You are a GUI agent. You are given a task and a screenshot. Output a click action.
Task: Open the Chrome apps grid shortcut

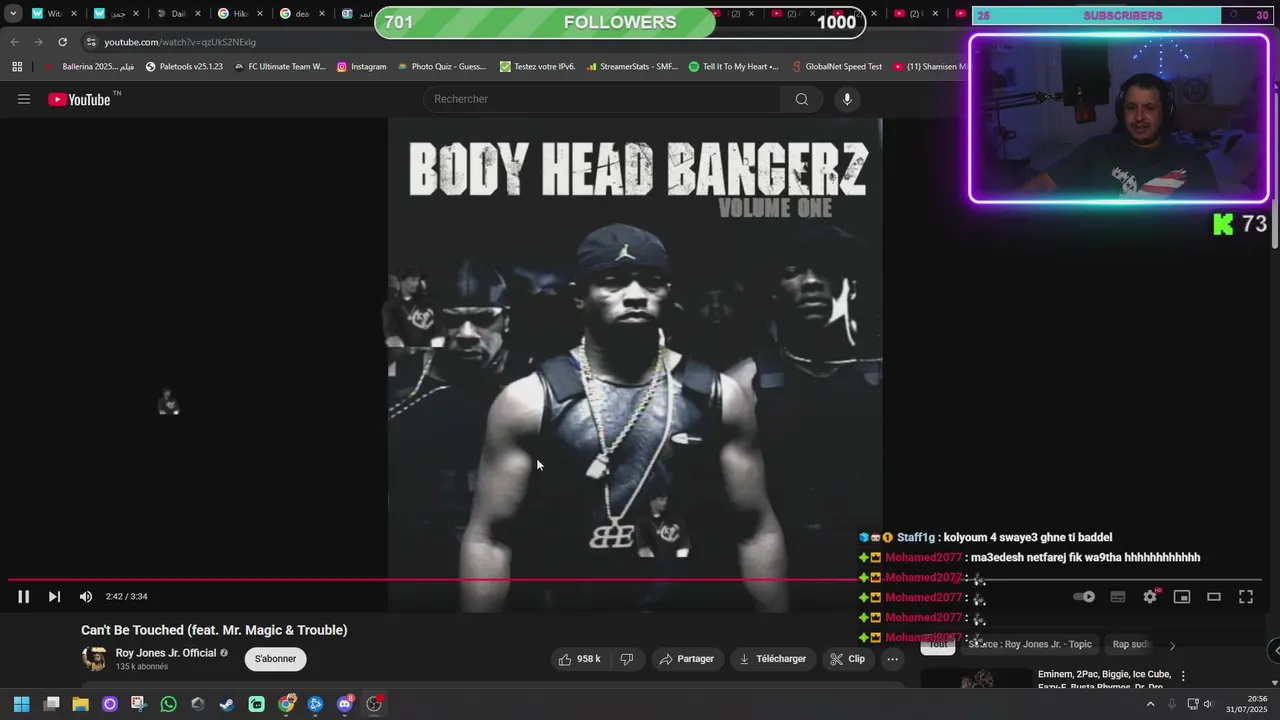[x=17, y=67]
